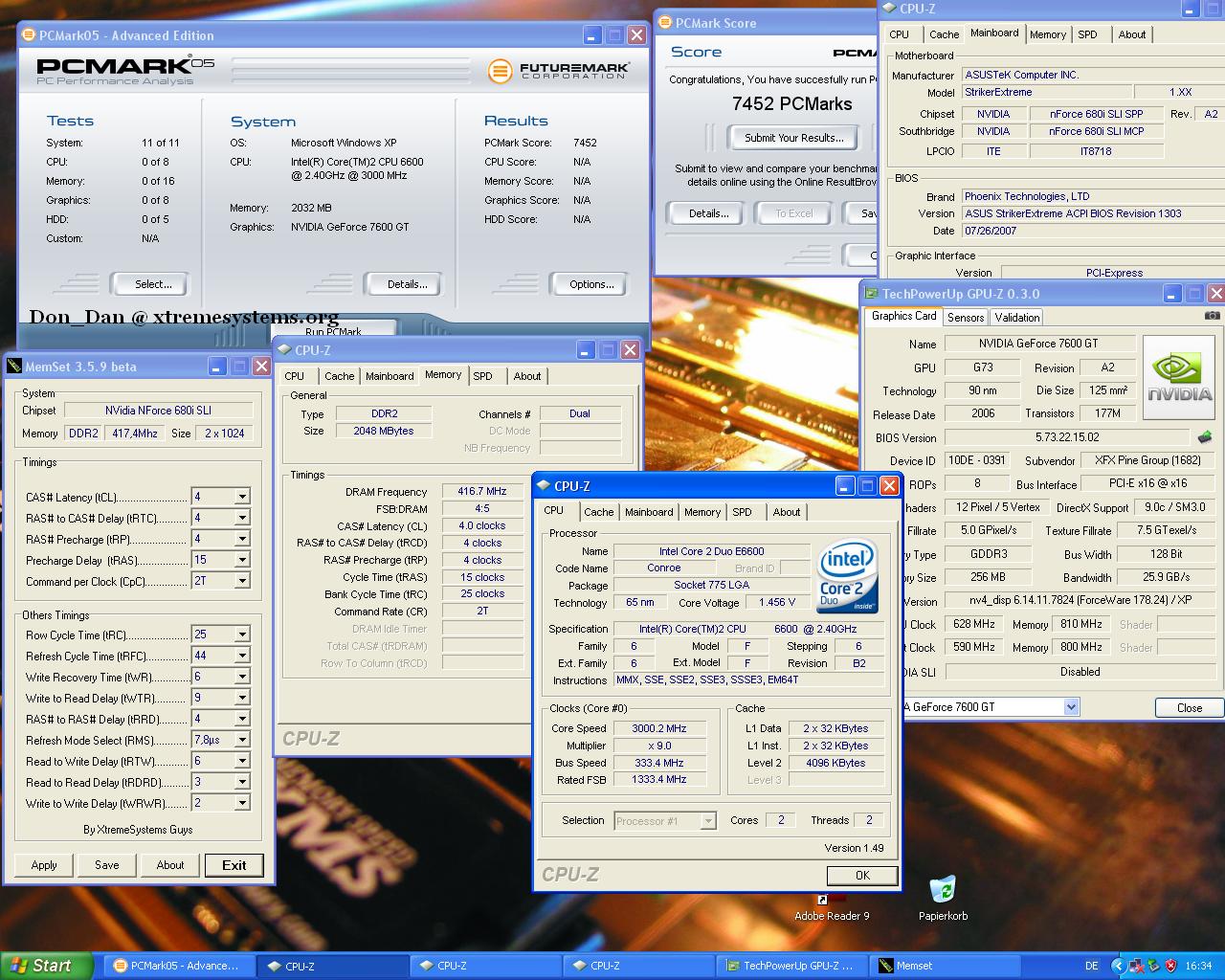Switch to Validation tab in GPU-Z
1225x980 pixels.
[1016, 318]
